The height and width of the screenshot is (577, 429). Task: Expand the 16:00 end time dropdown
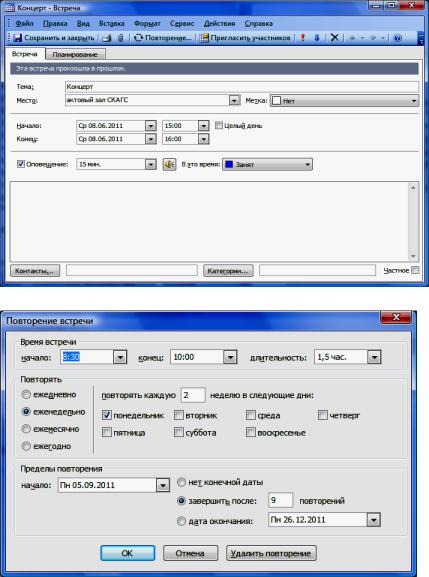point(203,139)
